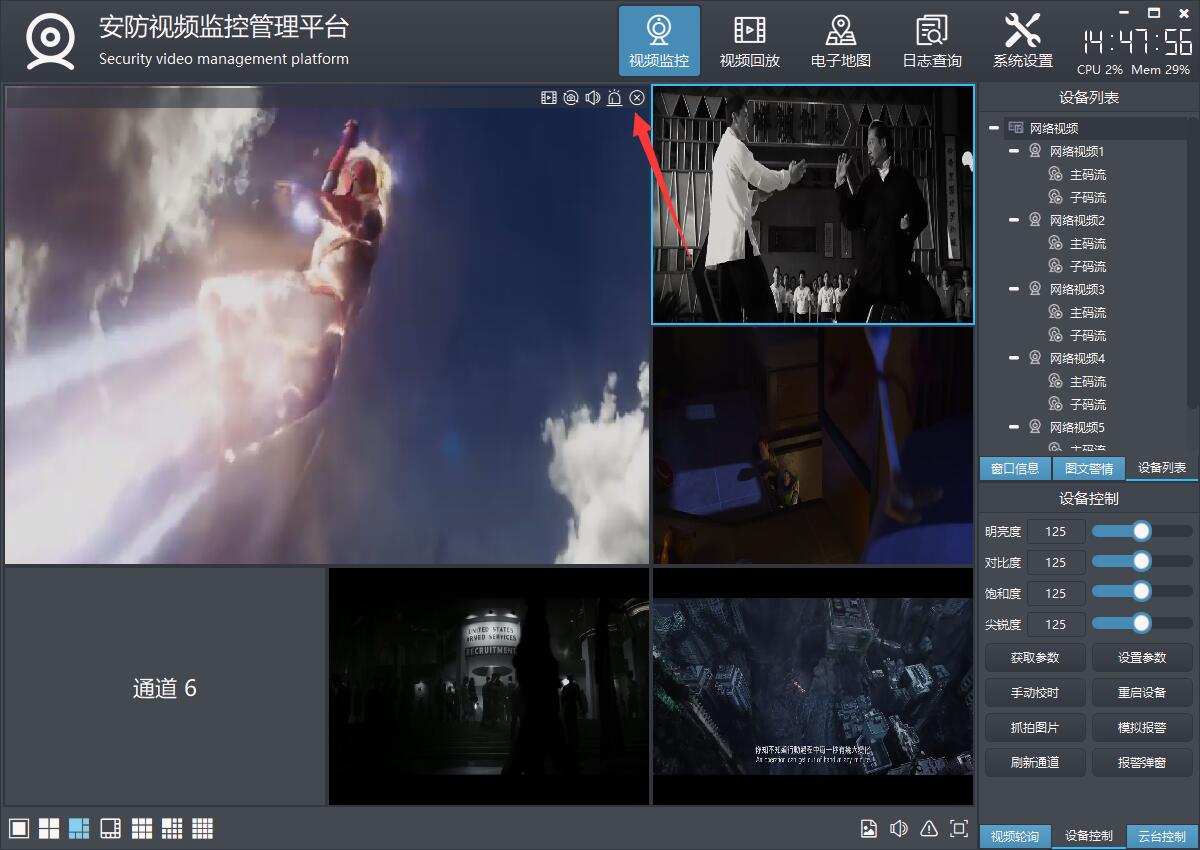Switch to the 电子地图 map tab

pos(841,42)
